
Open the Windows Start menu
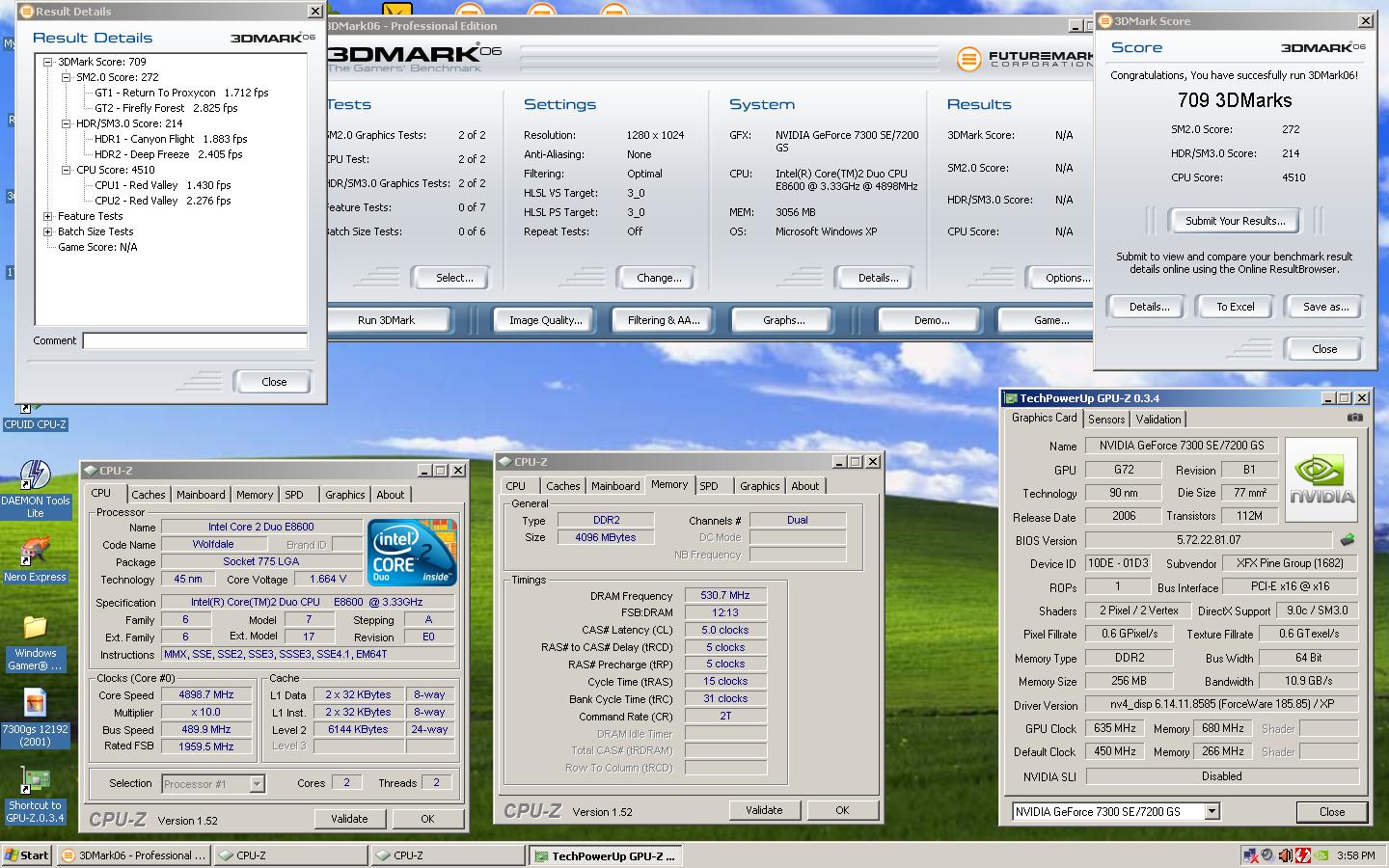point(27,855)
